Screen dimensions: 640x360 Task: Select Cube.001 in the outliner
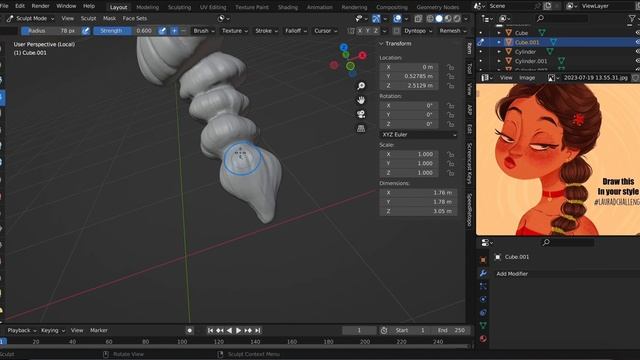point(527,42)
